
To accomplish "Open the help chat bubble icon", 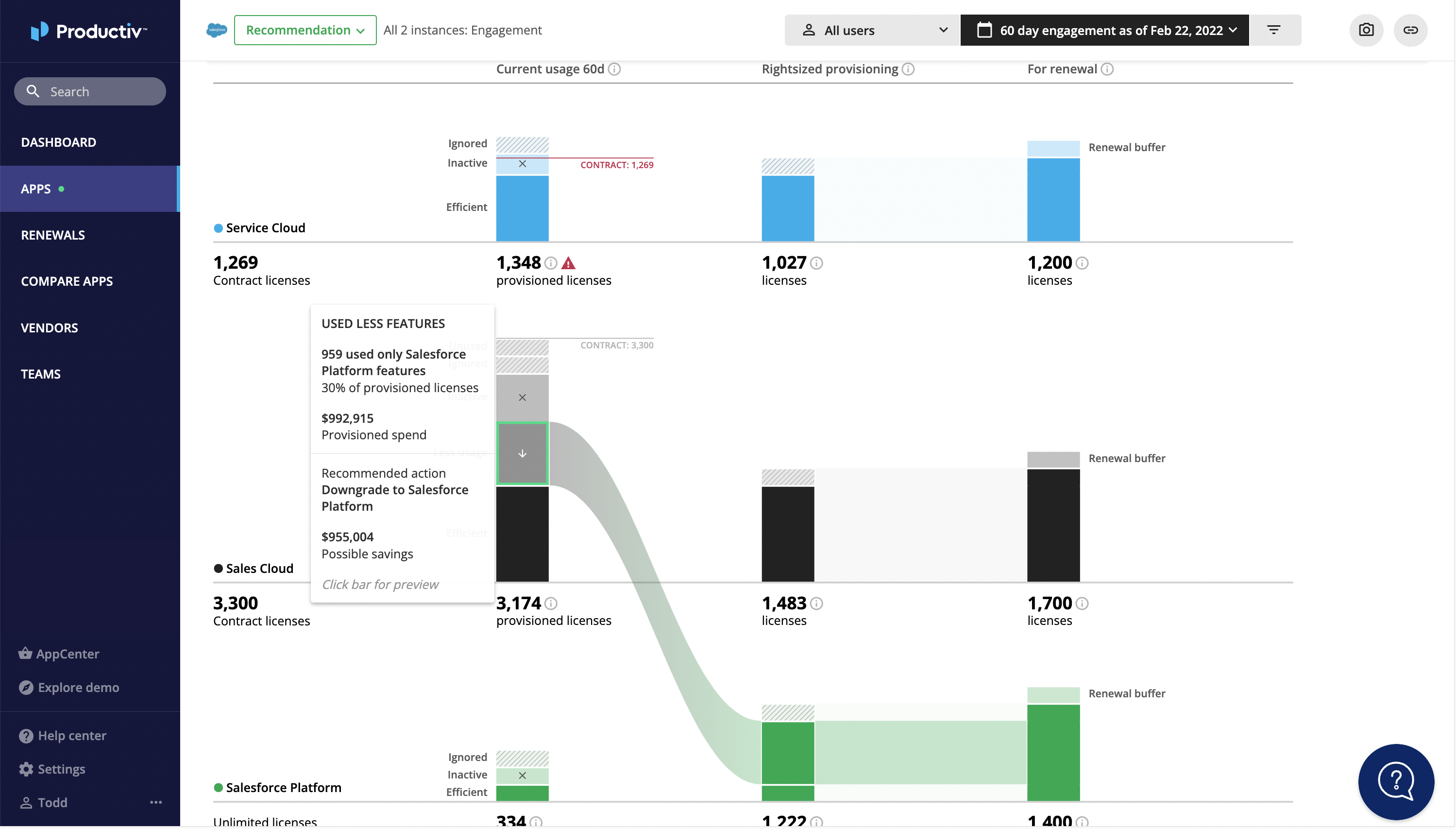I will pos(1396,781).
